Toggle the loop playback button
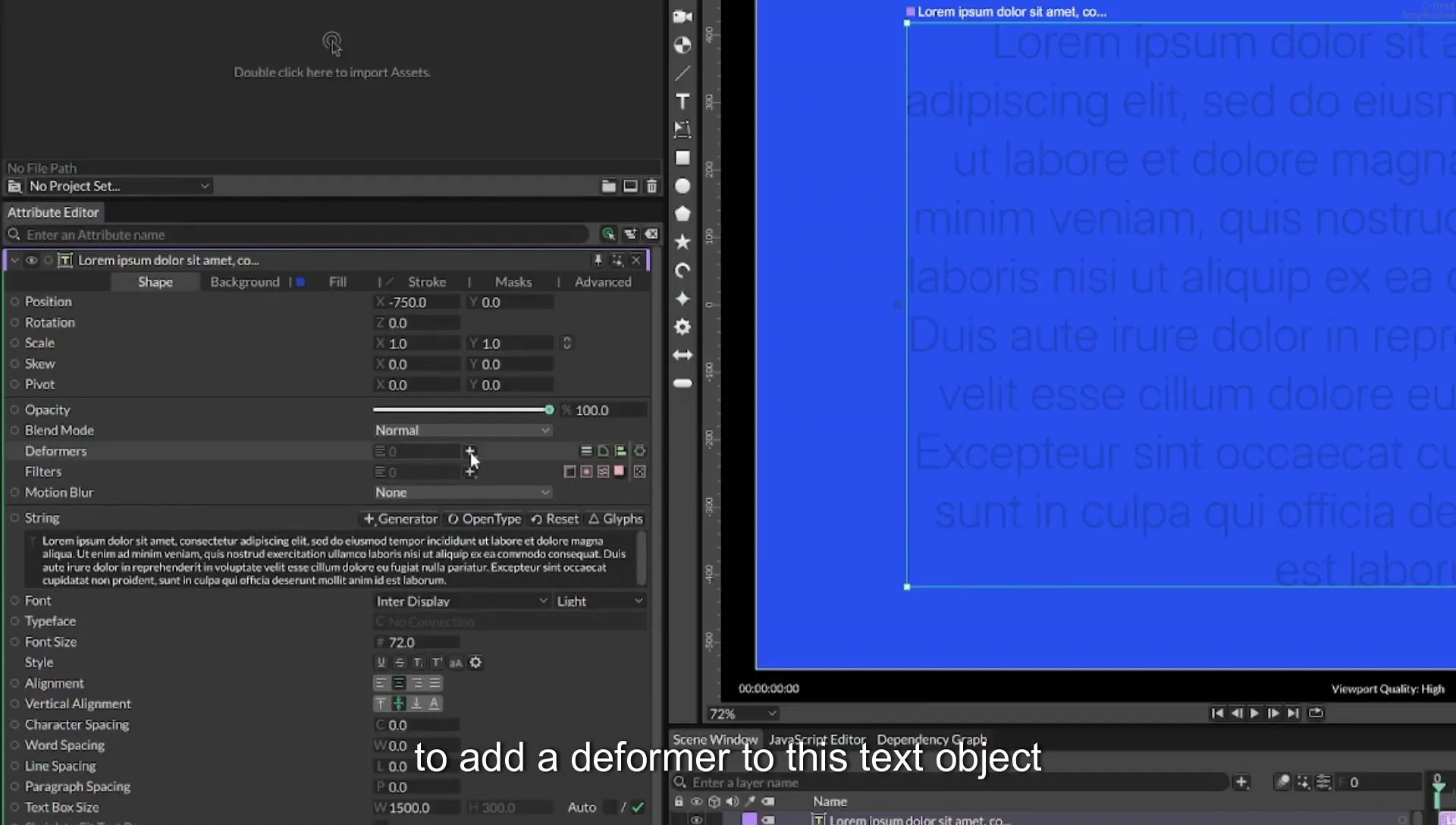Viewport: 1456px width, 825px height. point(1316,713)
